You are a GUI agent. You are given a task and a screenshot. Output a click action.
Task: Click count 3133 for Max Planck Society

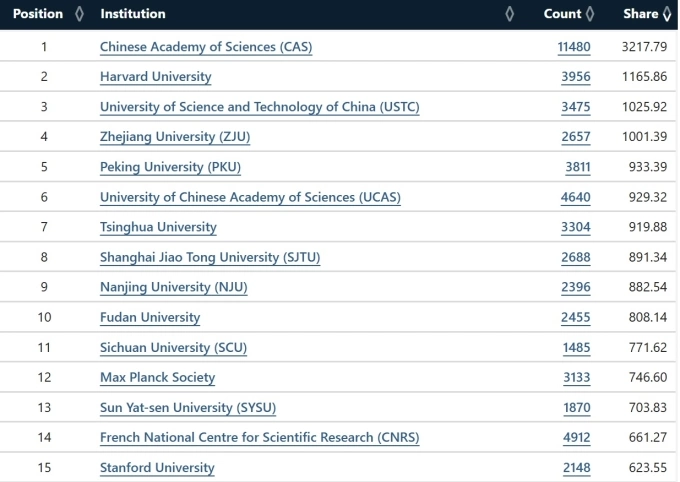[x=577, y=377]
